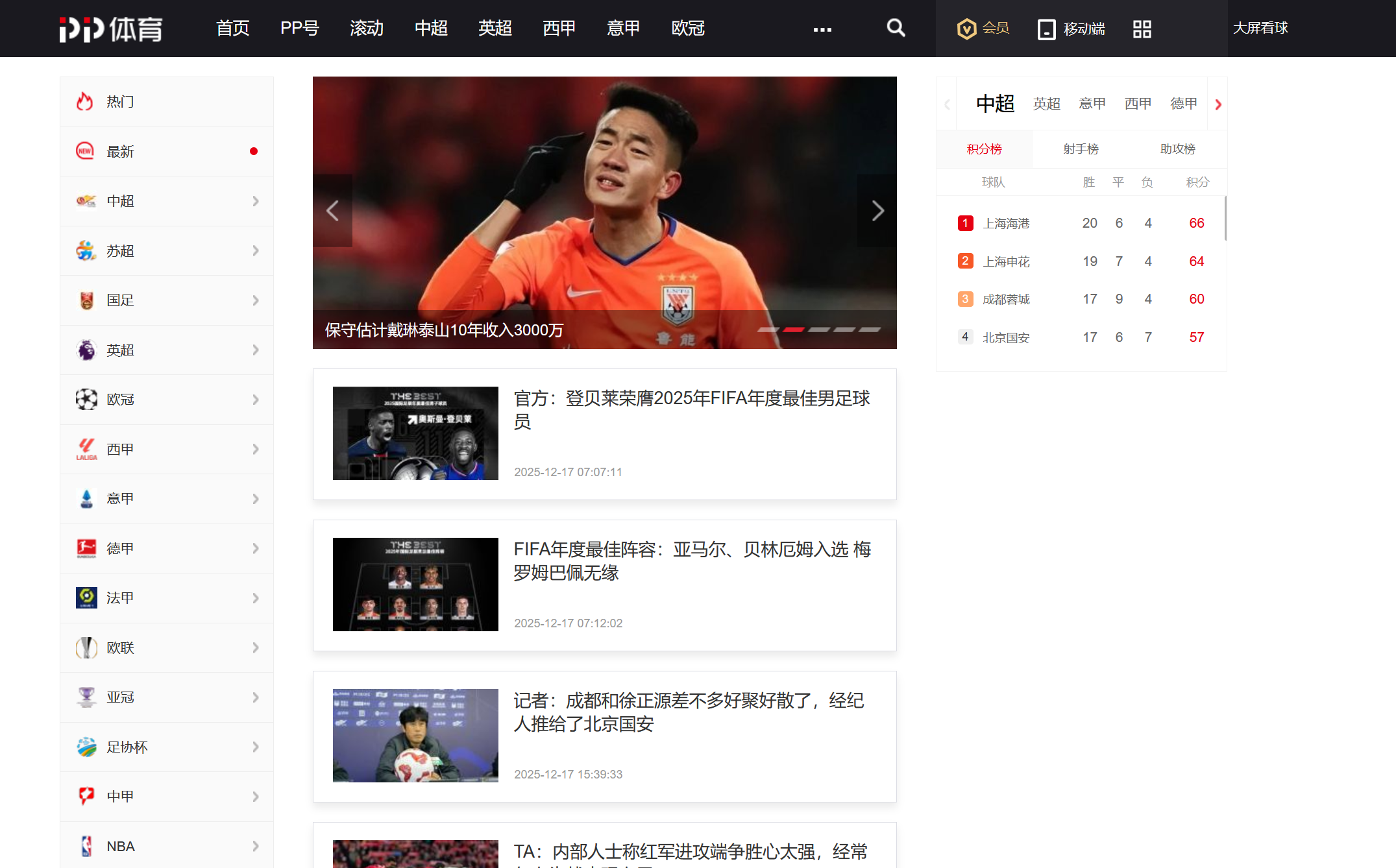Expand the 德甲 sidebar category arrow

256,549
